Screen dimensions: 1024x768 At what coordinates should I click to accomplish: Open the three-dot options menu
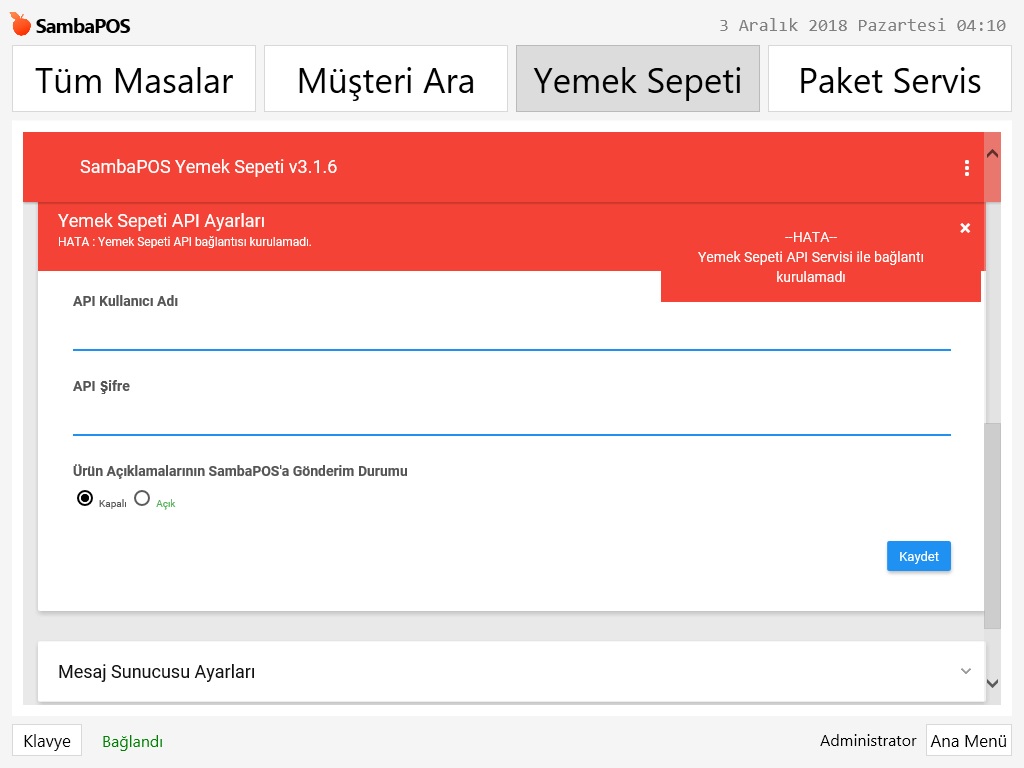point(966,168)
